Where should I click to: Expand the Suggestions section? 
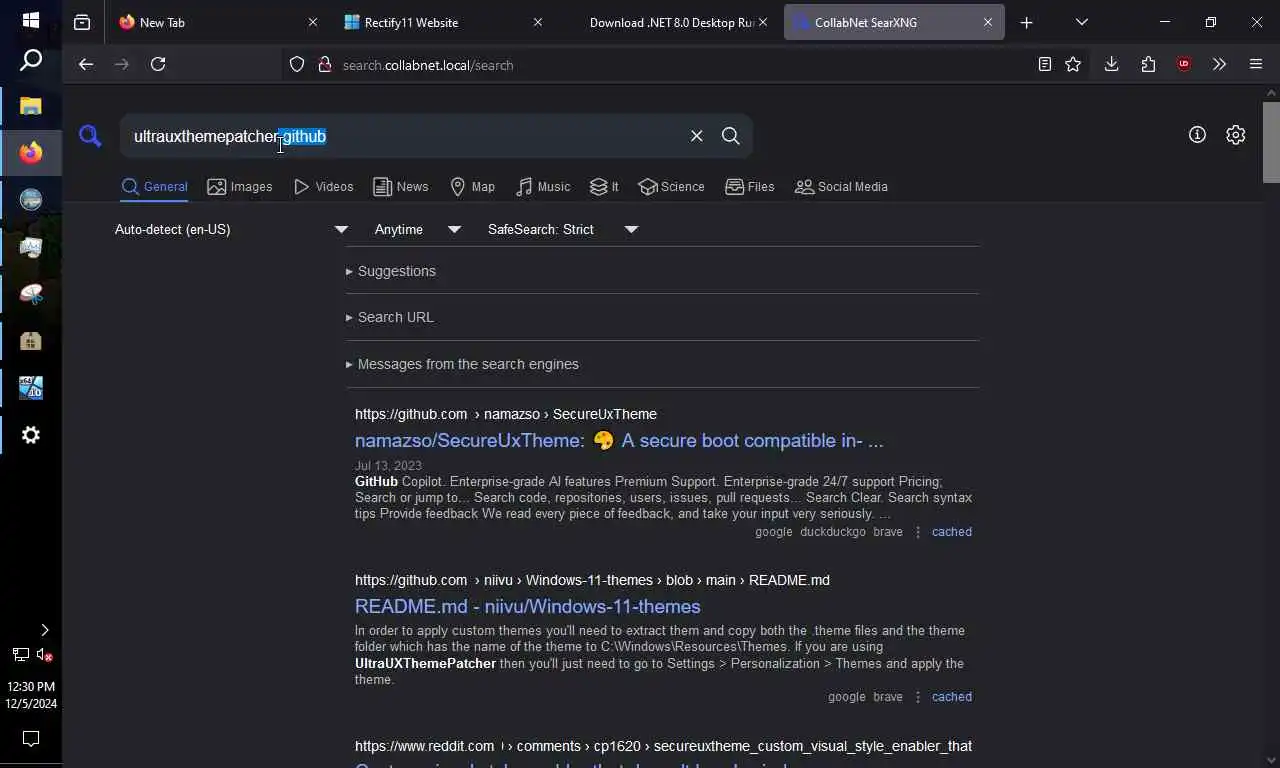pos(391,271)
